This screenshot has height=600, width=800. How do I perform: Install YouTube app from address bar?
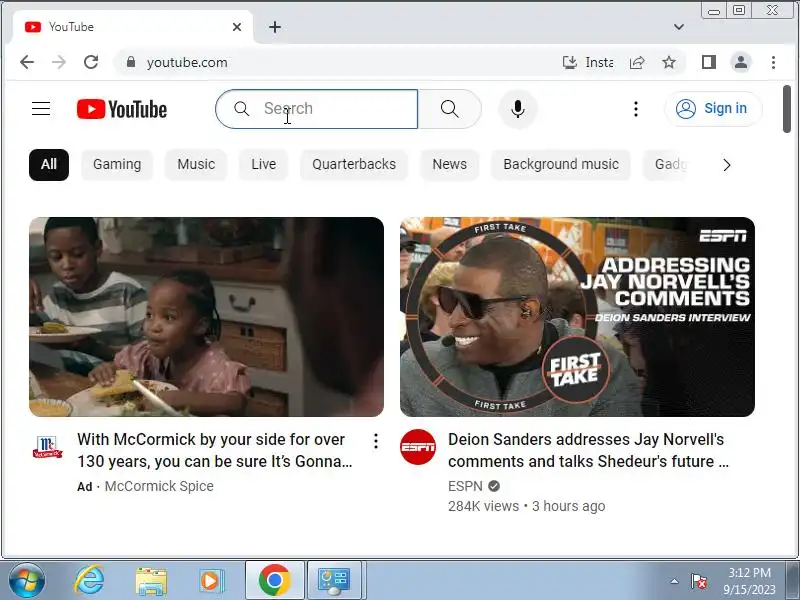588,62
